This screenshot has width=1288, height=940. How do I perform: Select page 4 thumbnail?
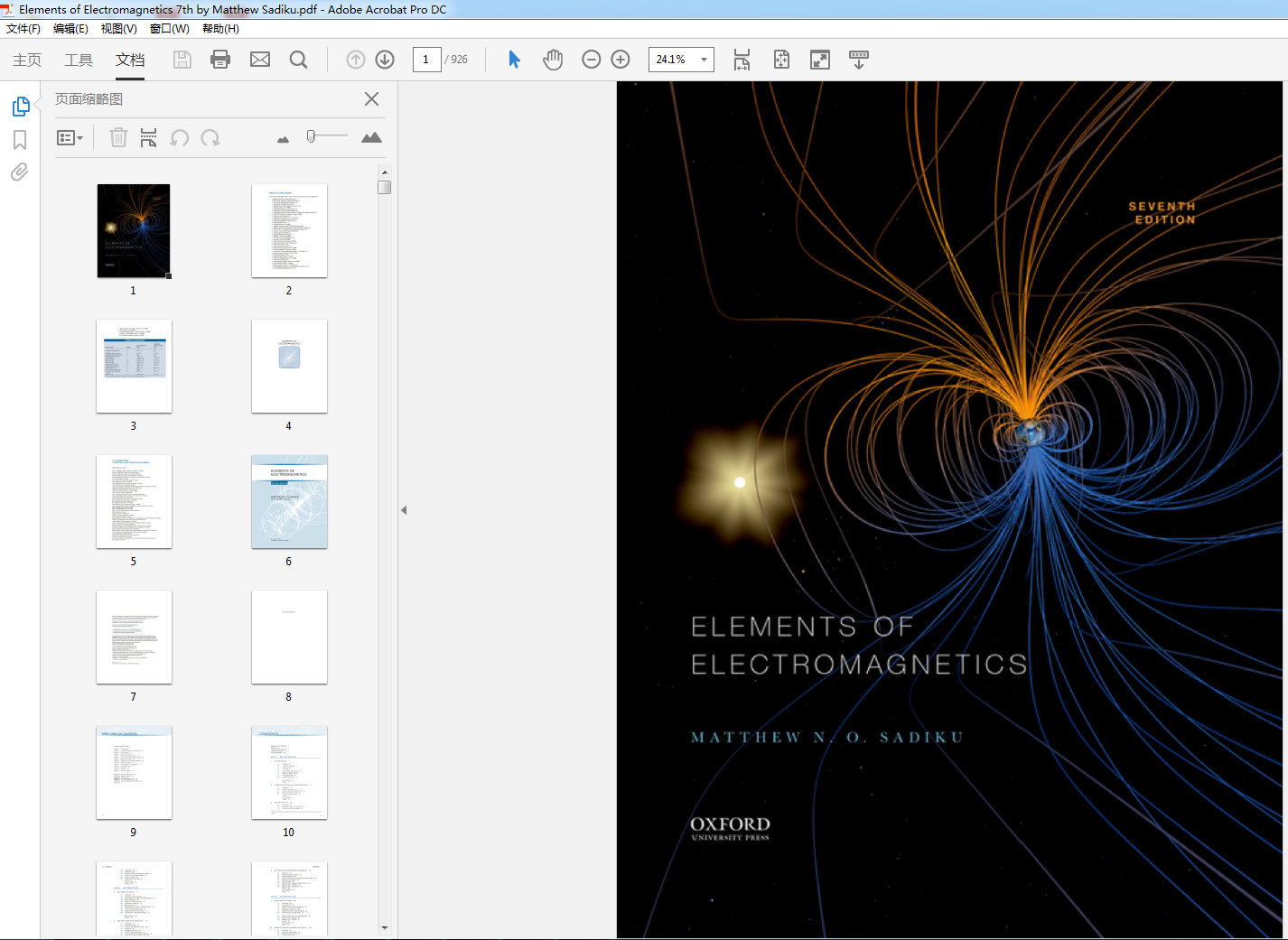(x=289, y=367)
